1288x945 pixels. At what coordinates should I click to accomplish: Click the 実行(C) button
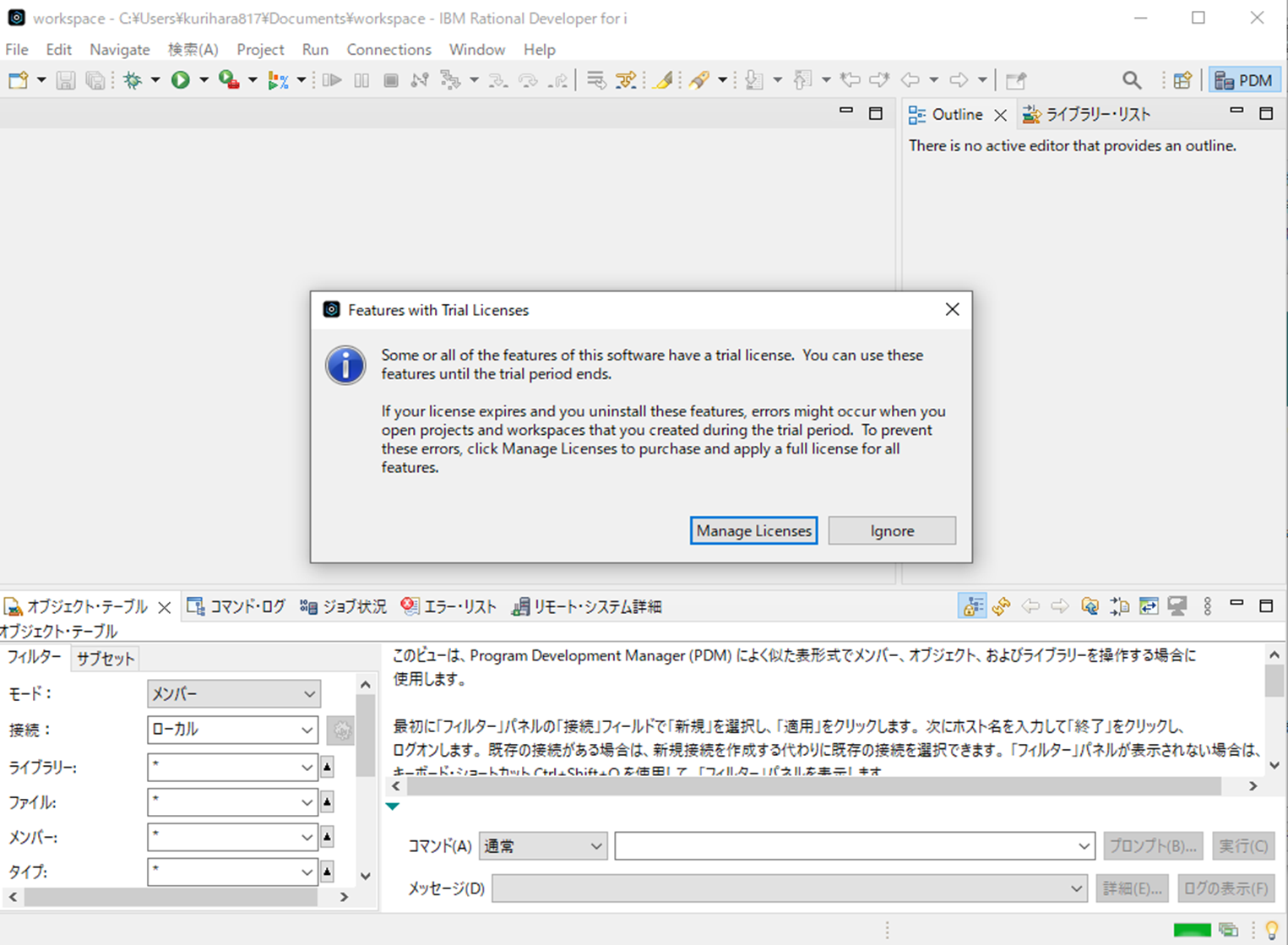pyautogui.click(x=1243, y=846)
